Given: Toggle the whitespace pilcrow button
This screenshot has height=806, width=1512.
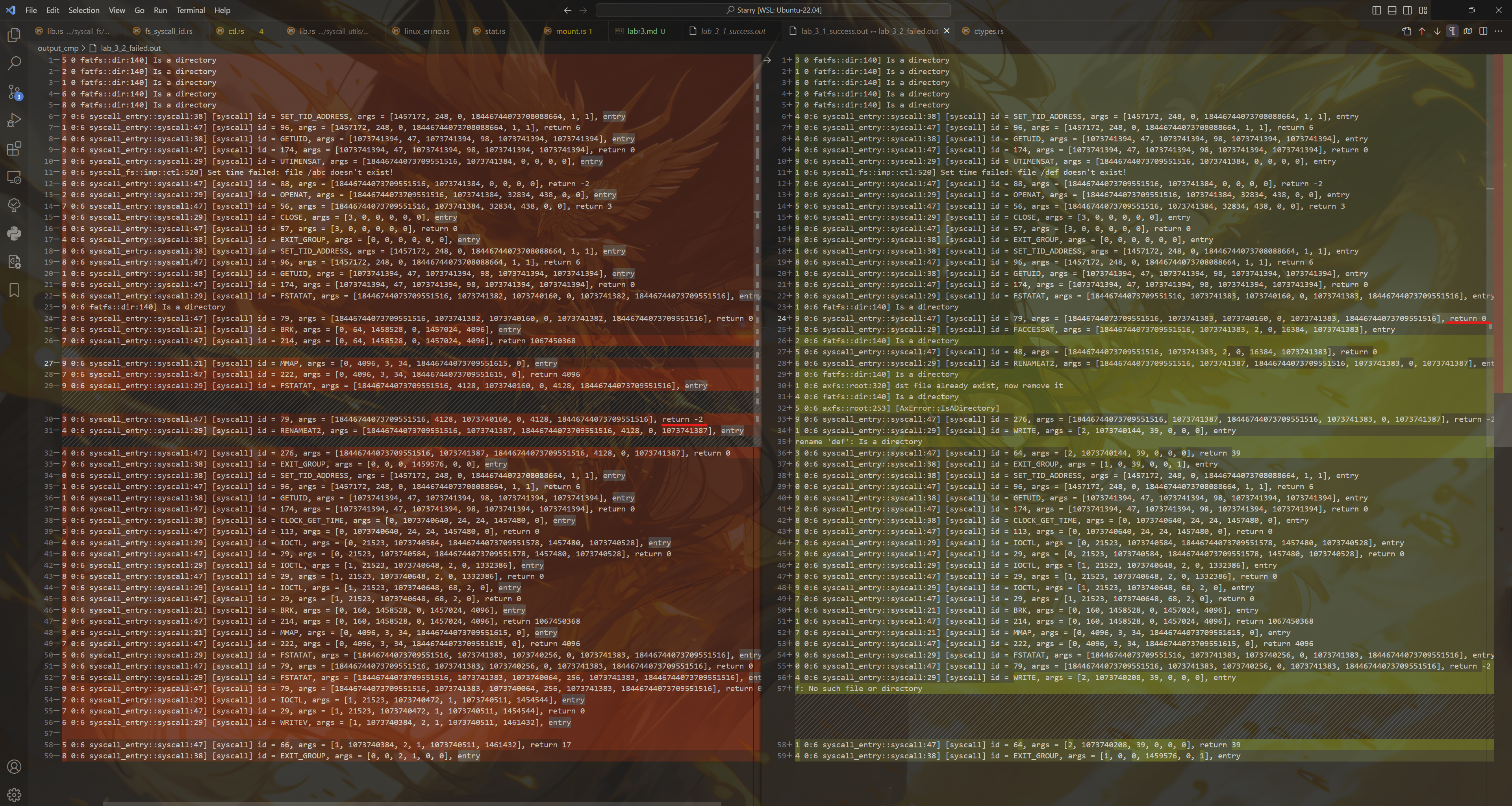Looking at the screenshot, I should point(1452,31).
